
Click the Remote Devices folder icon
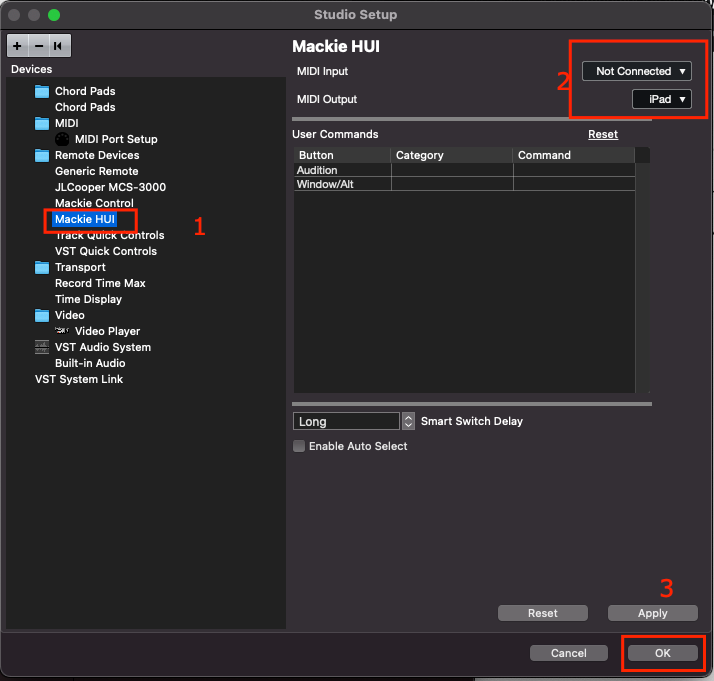(42, 155)
